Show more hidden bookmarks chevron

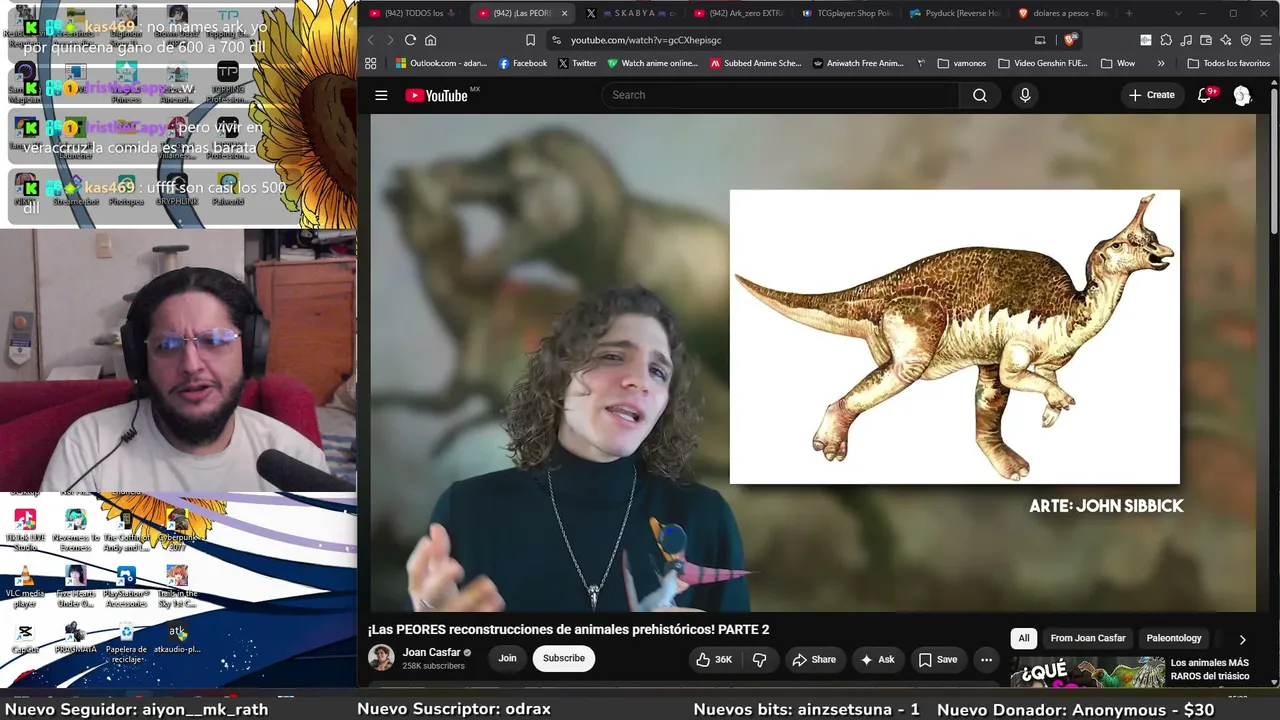point(1161,63)
